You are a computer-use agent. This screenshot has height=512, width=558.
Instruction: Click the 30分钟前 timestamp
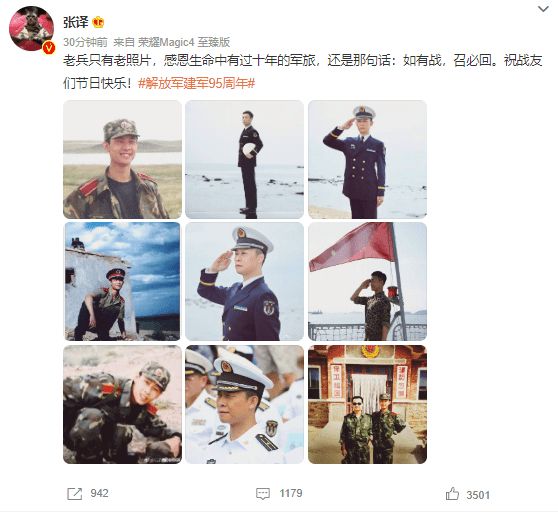coord(85,42)
